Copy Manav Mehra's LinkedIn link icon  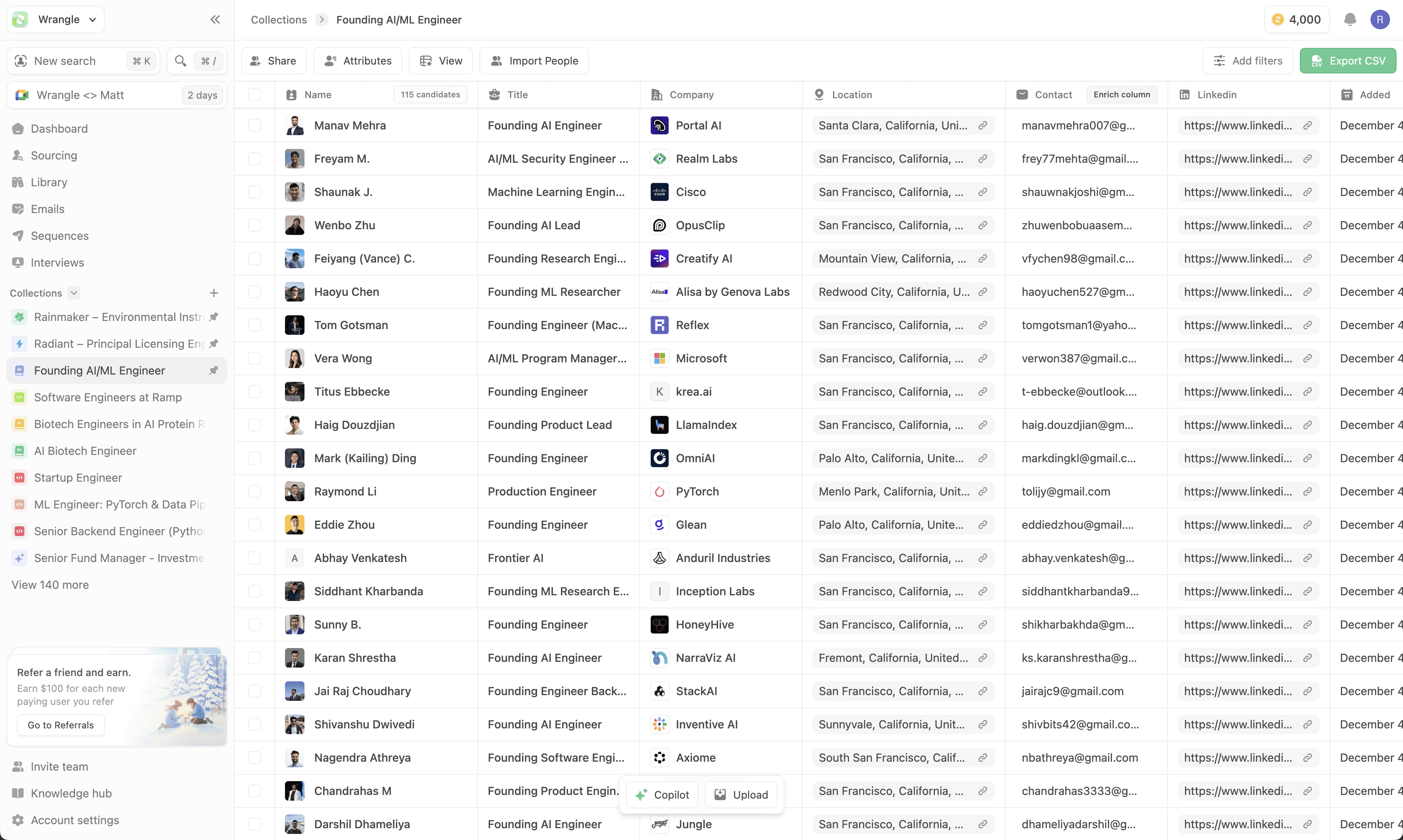tap(1307, 126)
